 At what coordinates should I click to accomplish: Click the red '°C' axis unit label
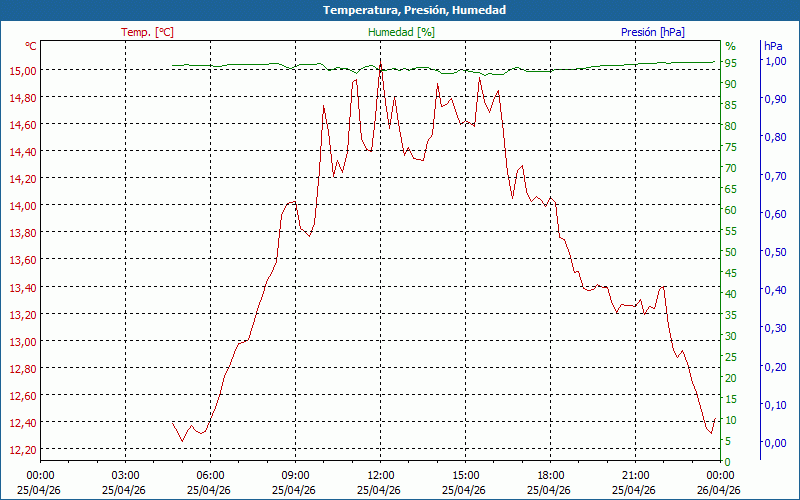pos(31,46)
